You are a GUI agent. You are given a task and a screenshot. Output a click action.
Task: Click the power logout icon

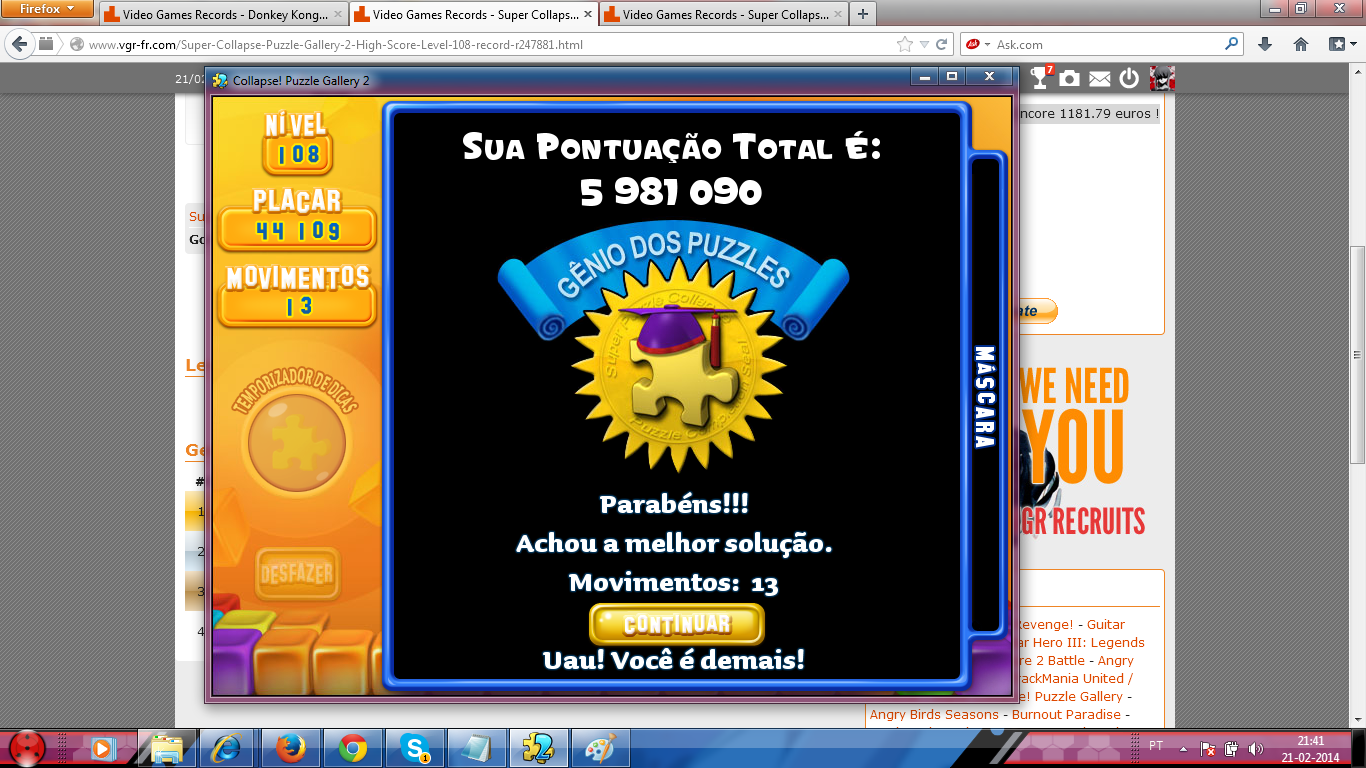pos(1129,79)
